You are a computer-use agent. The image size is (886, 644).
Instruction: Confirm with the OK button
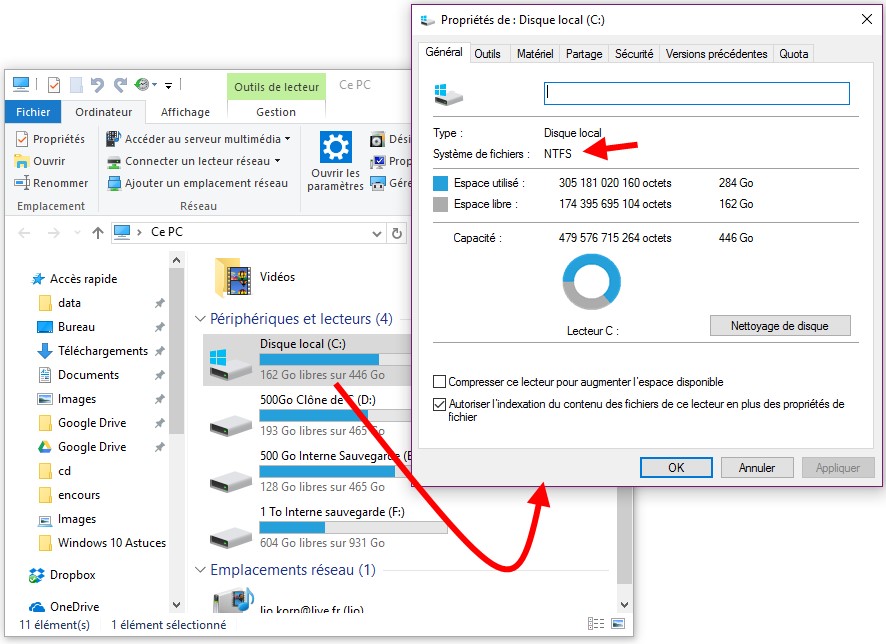[676, 468]
